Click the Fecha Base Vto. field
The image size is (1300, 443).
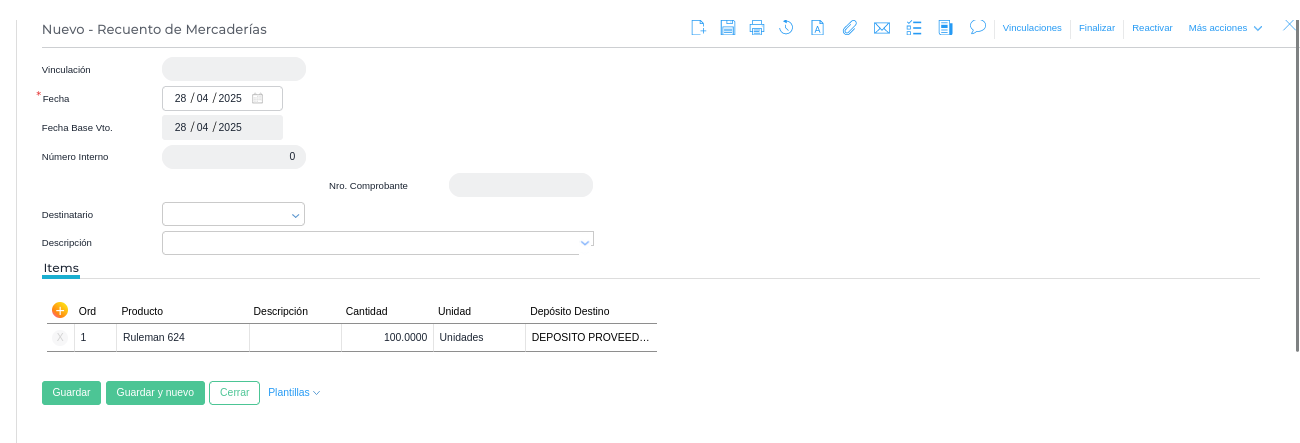(x=222, y=127)
